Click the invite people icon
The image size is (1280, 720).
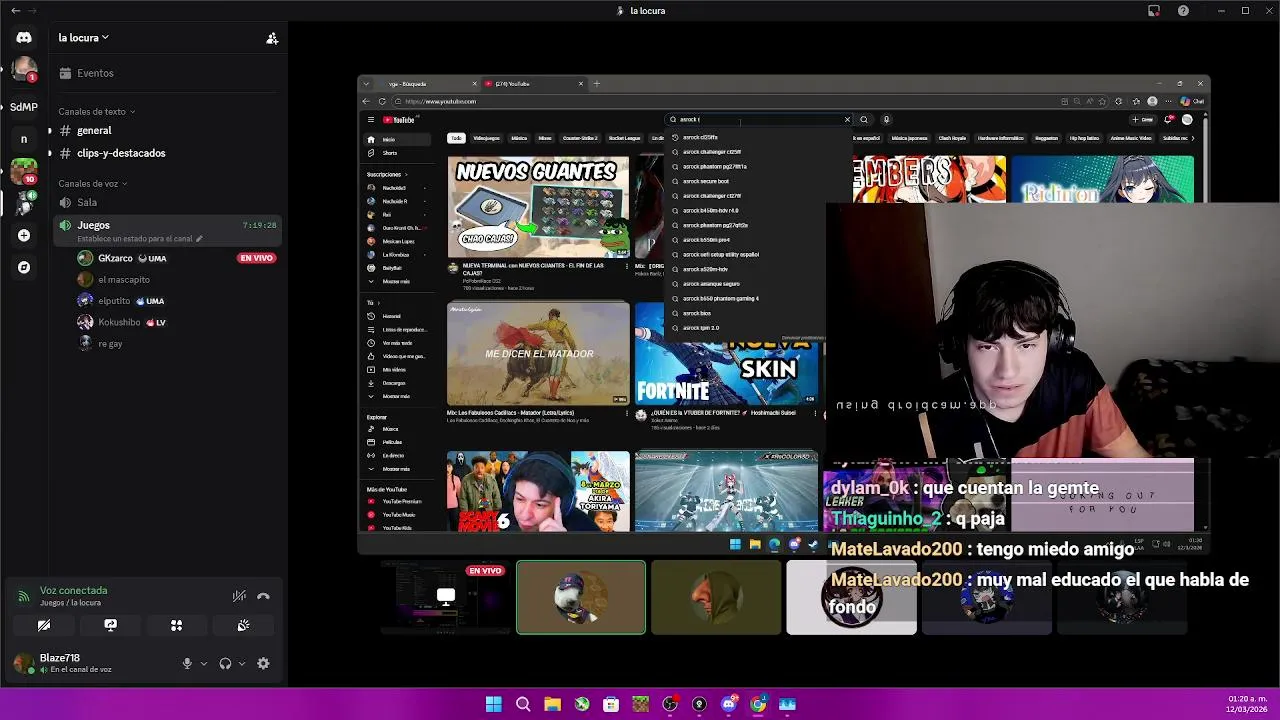pos(272,38)
